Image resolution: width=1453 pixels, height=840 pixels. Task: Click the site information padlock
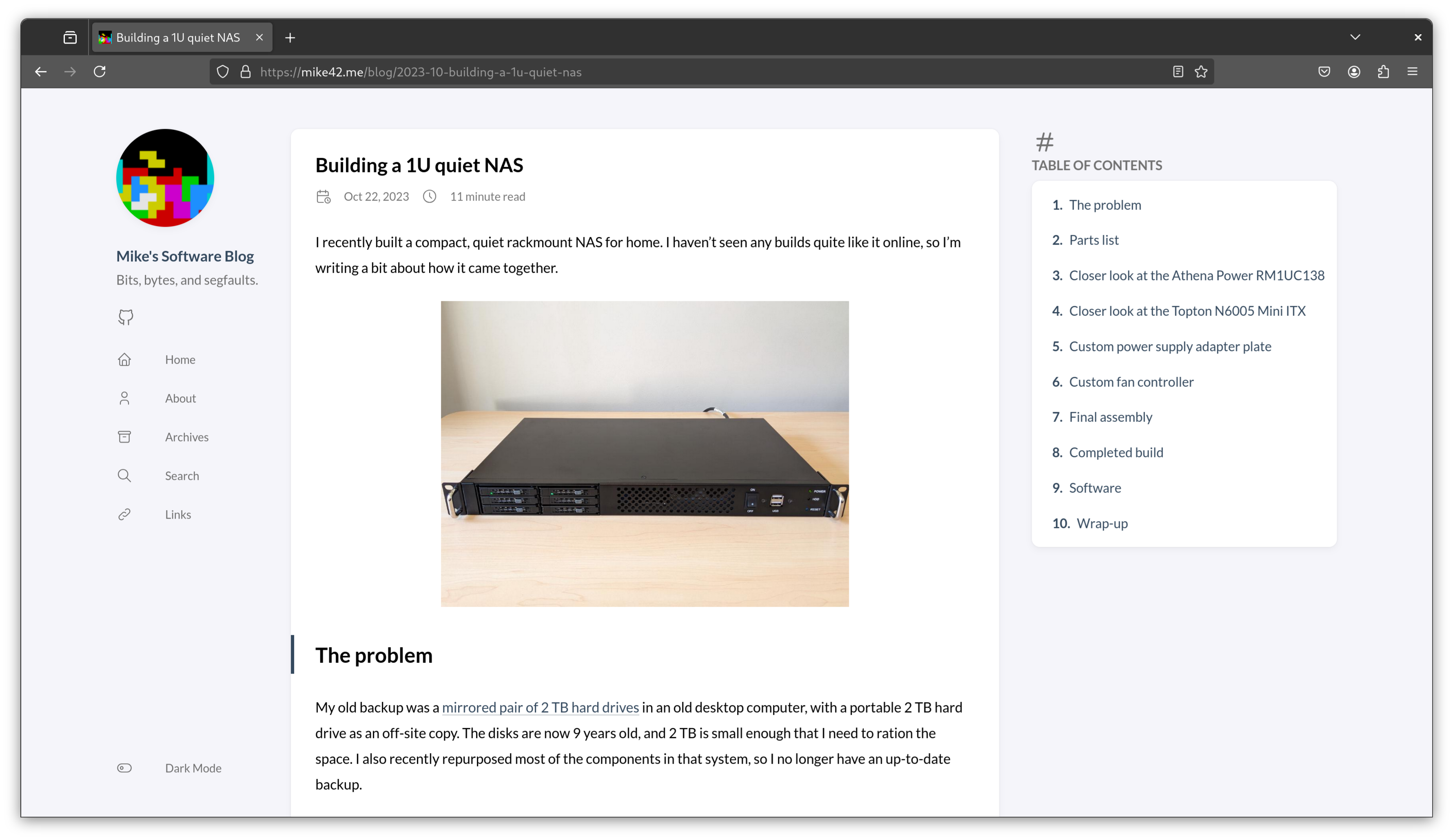pos(246,71)
